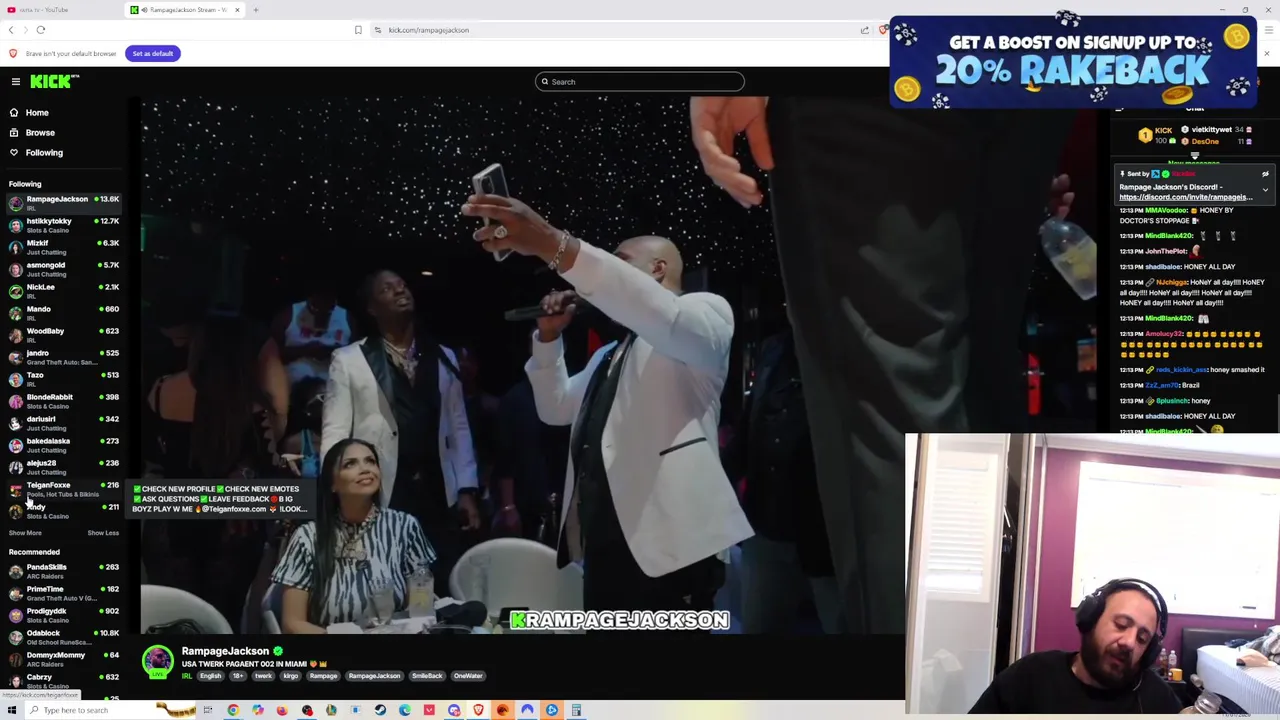Screen dimensions: 1280x720
Task: Open Odablock recommended channel
Action: tap(64, 636)
